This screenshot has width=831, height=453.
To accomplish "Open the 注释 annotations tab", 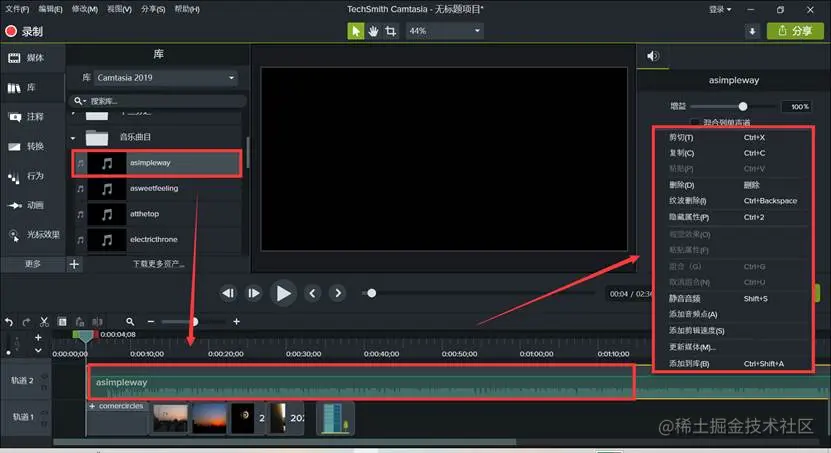I will (32, 117).
